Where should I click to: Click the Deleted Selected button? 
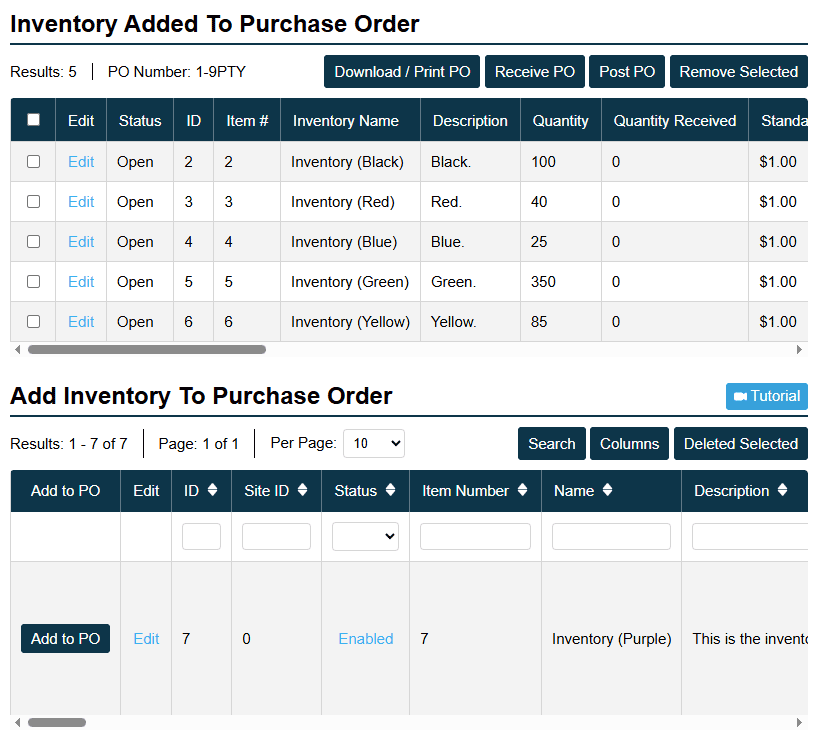pos(740,444)
